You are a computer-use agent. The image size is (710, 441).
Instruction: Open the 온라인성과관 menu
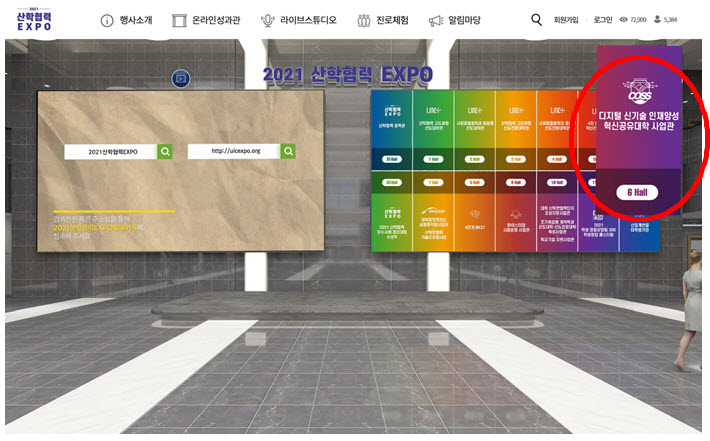click(216, 20)
